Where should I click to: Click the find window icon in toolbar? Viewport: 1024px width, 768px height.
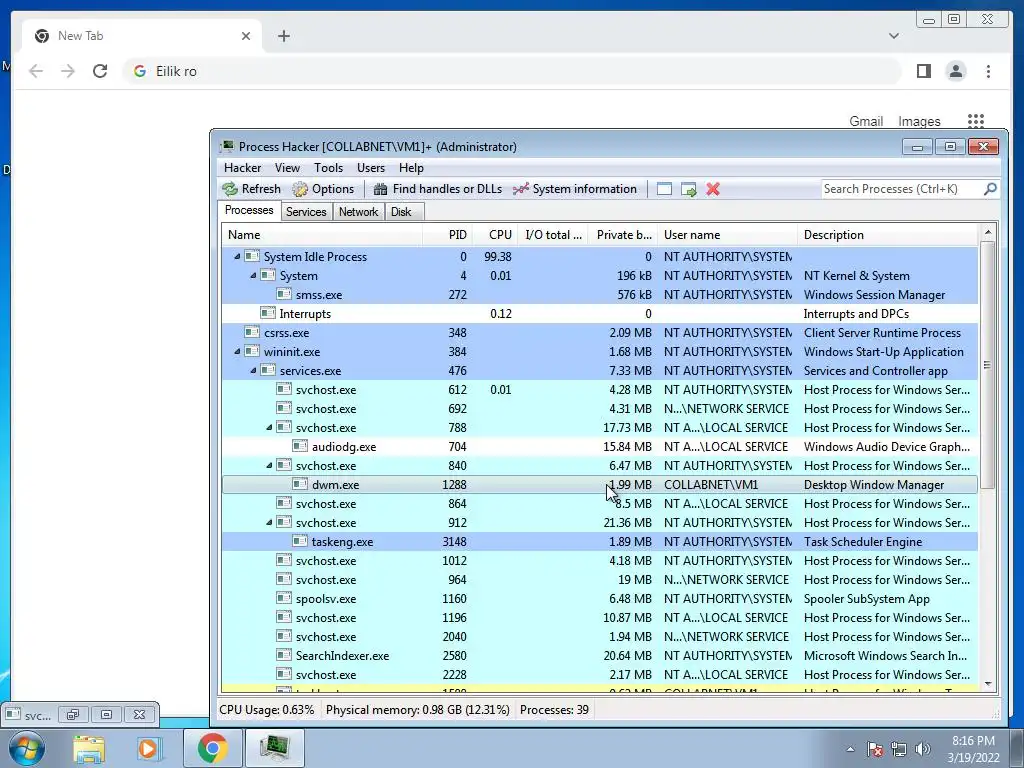tap(664, 189)
